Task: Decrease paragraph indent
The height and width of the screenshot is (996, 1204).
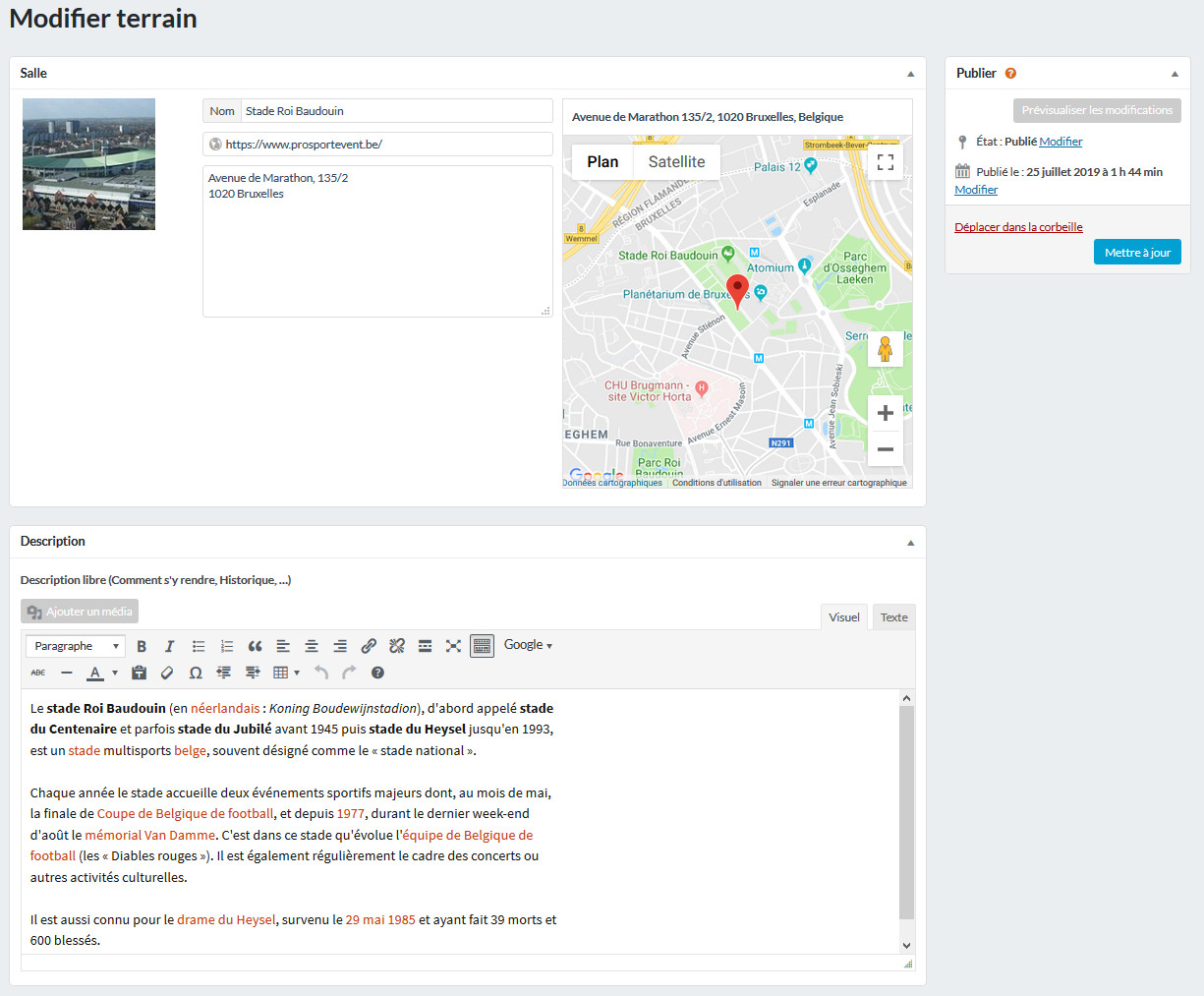Action: tap(224, 673)
